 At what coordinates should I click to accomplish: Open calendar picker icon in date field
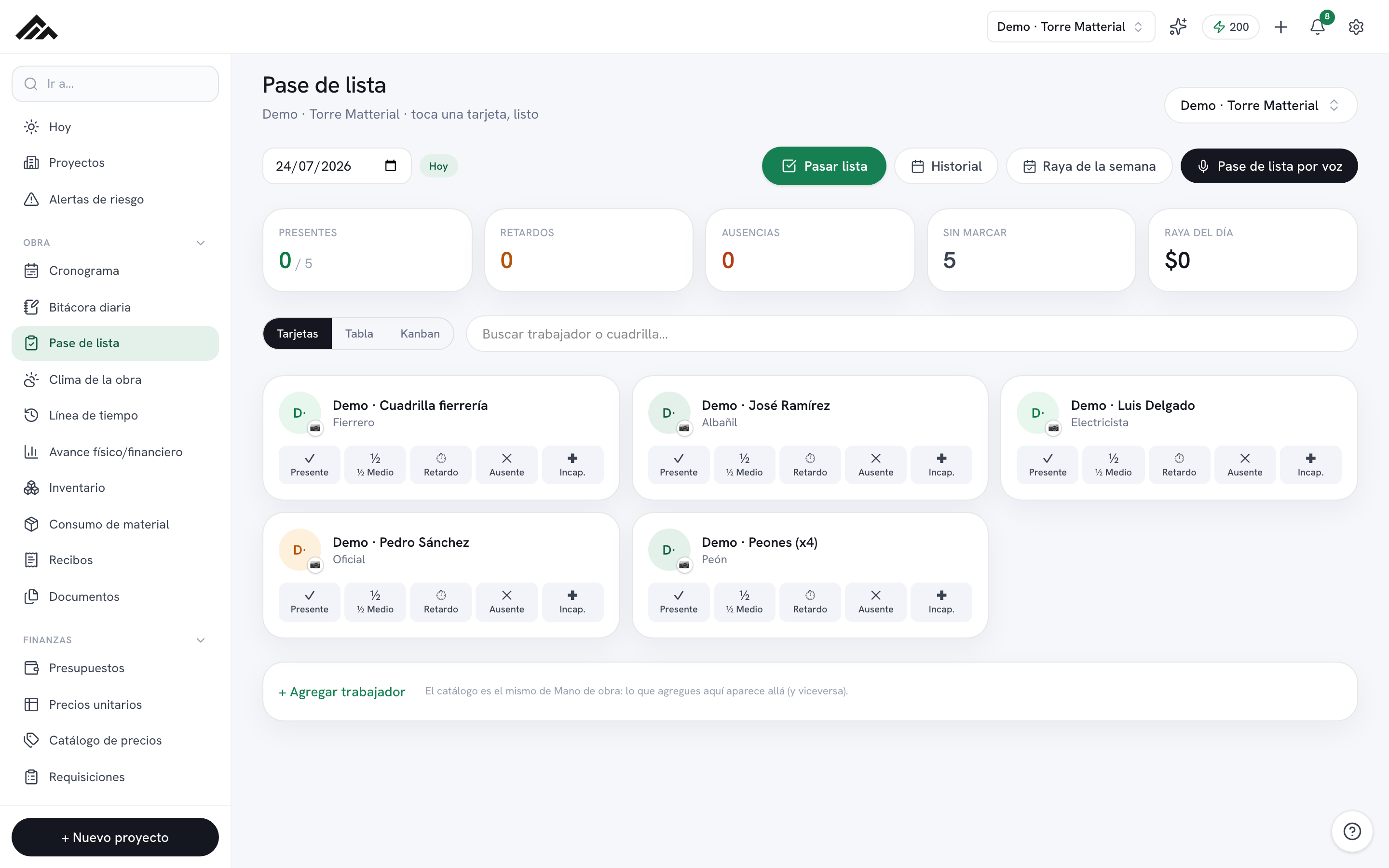390,166
